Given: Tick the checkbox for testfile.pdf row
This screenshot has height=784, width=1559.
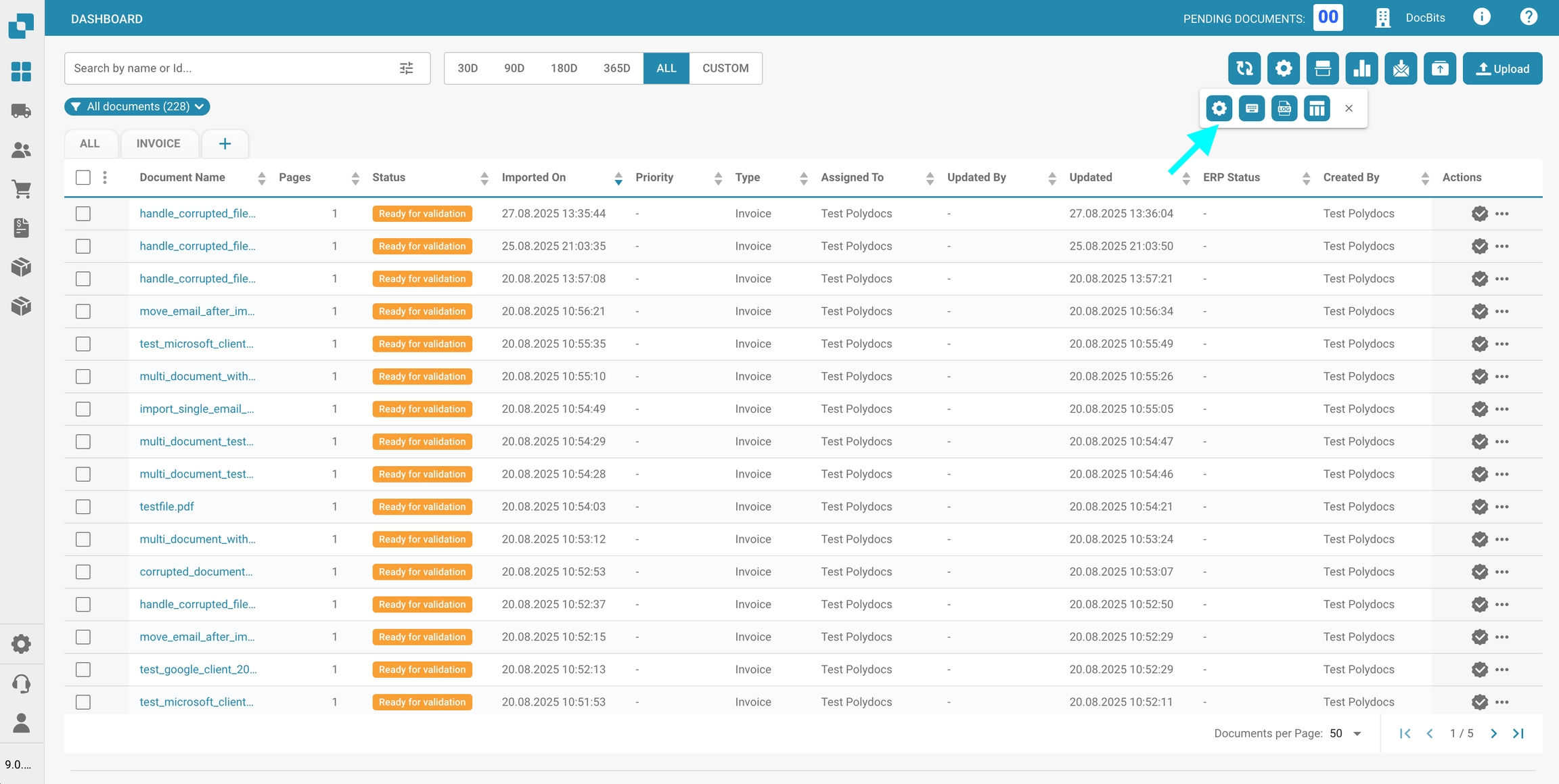Looking at the screenshot, I should pyautogui.click(x=83, y=507).
